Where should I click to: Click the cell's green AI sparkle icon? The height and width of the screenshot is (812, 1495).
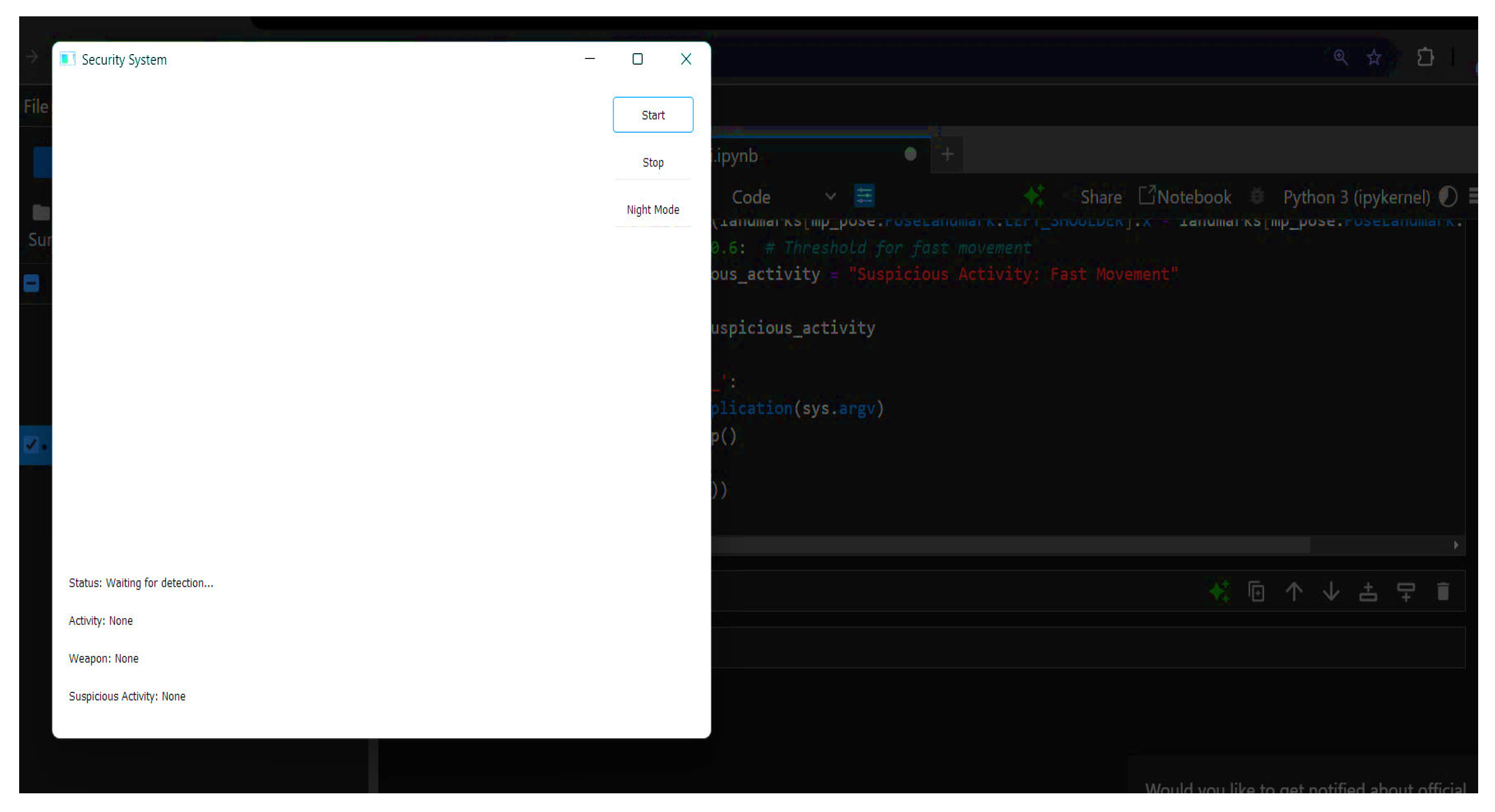[x=1220, y=591]
